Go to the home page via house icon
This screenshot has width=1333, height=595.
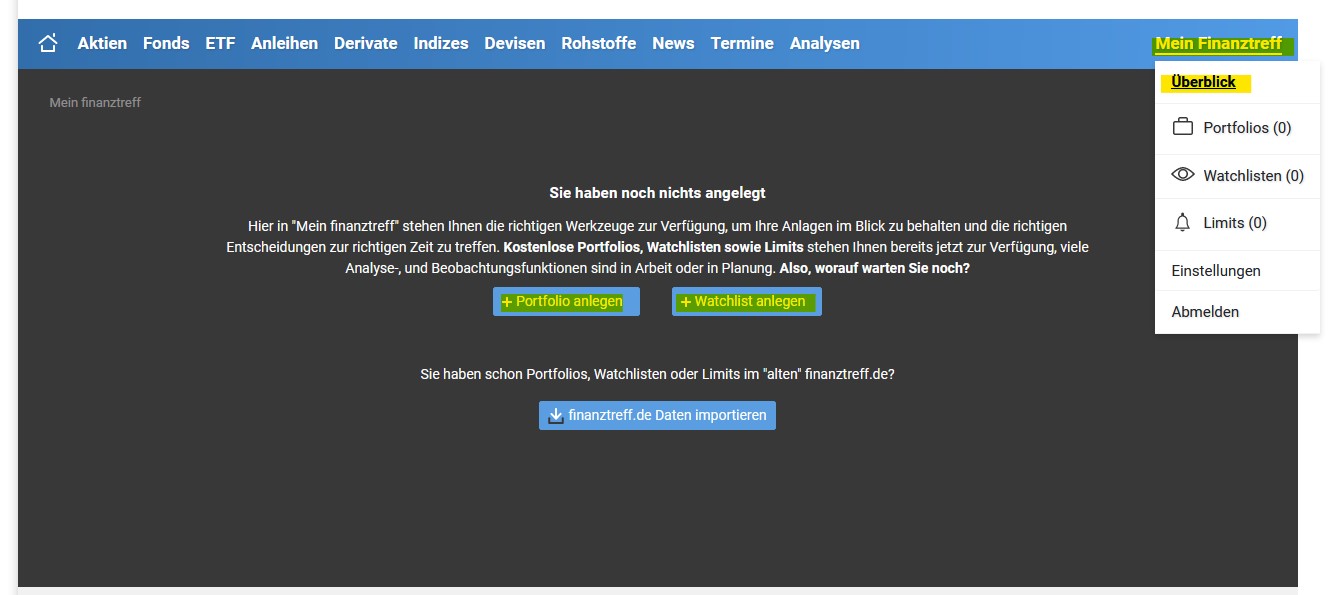(48, 43)
